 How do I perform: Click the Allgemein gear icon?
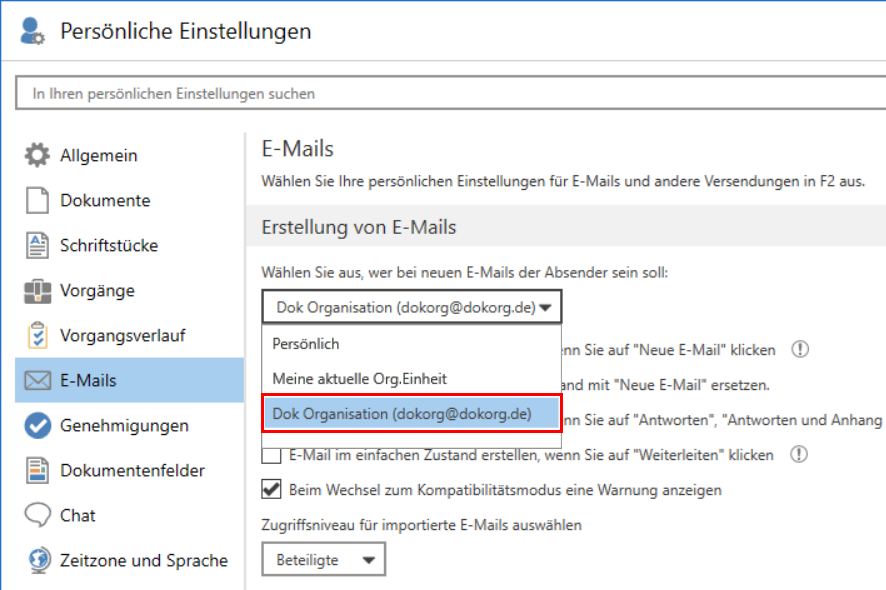37,155
